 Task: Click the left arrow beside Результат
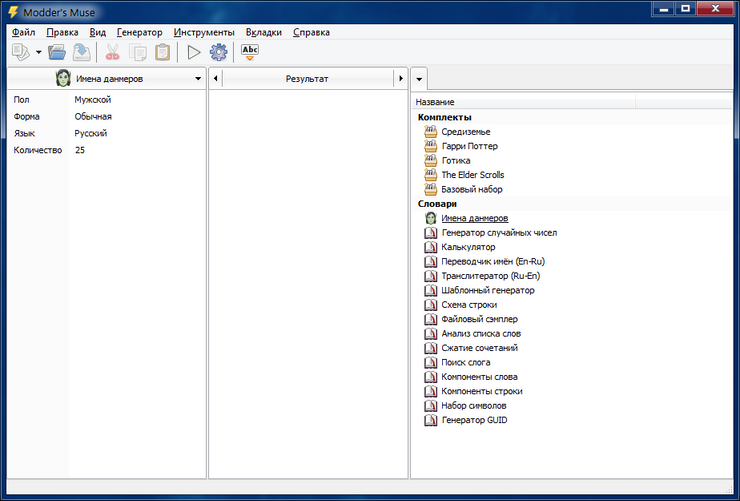click(x=216, y=78)
